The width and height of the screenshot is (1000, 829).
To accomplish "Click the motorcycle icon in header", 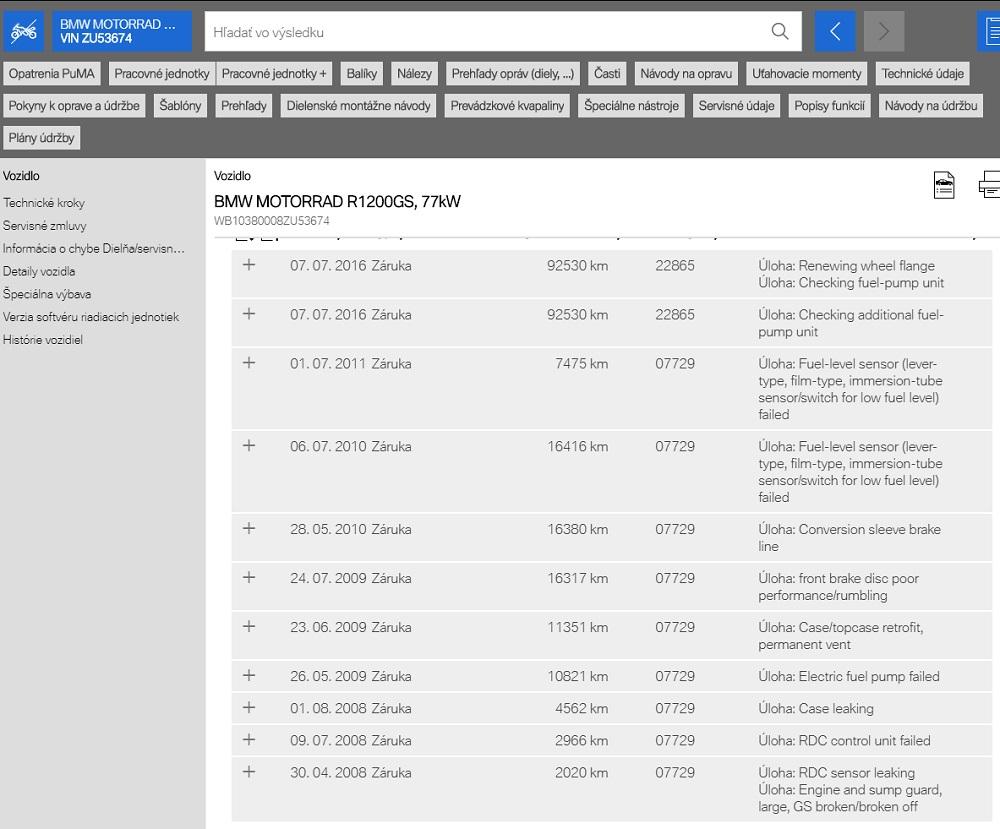I will pos(24,32).
